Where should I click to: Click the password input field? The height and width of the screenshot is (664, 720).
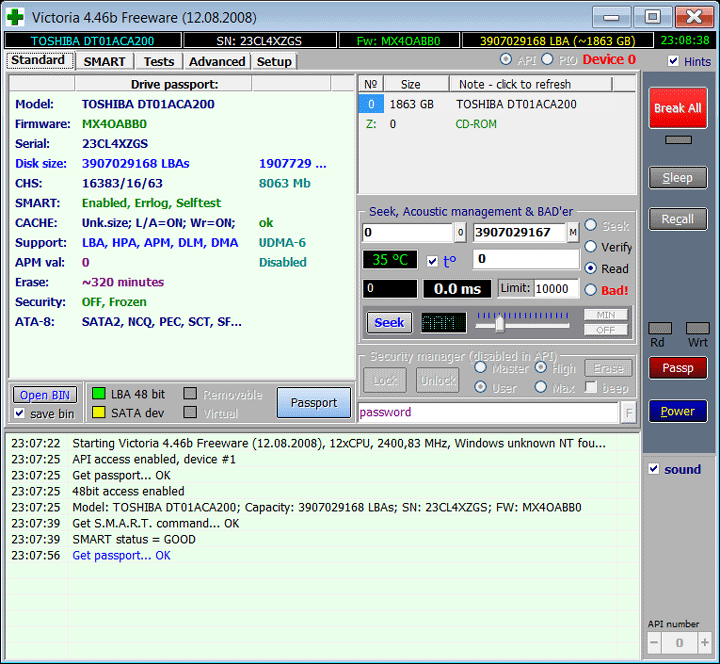point(488,412)
